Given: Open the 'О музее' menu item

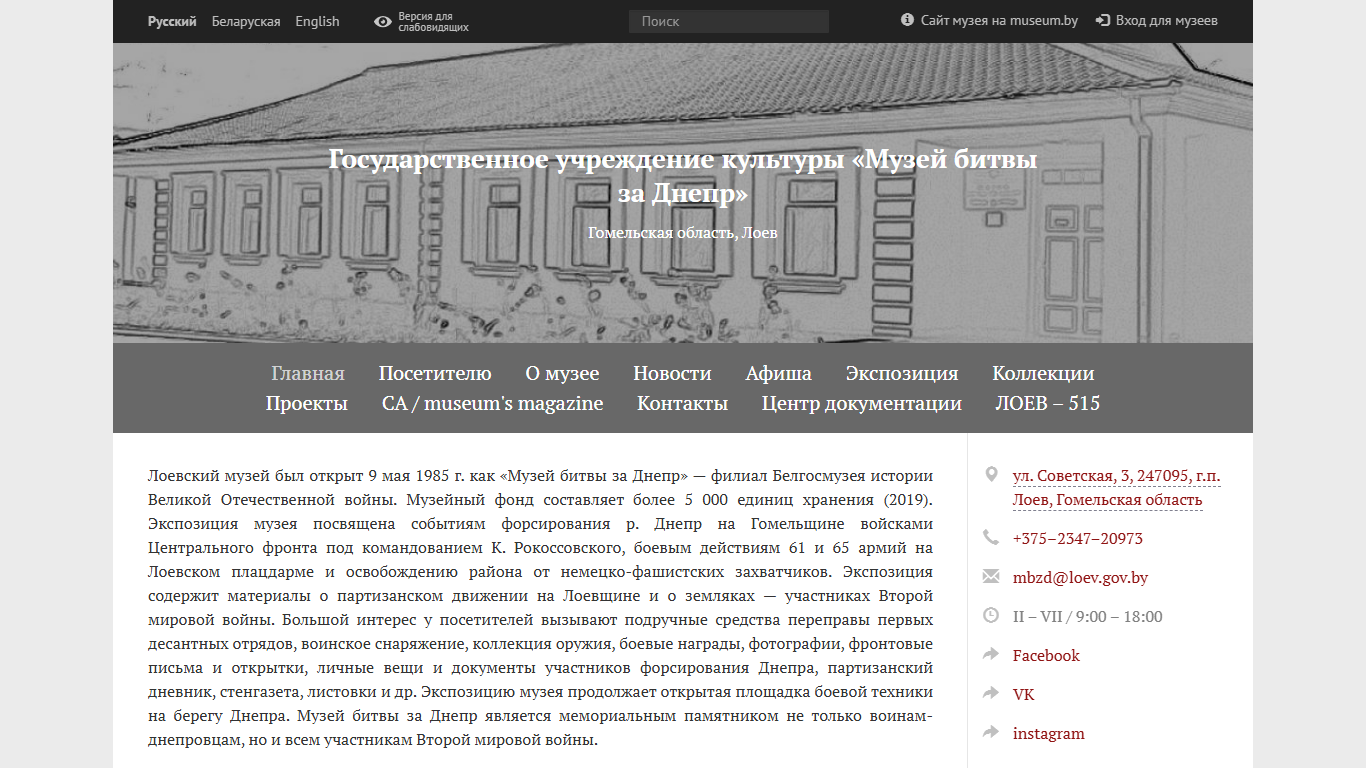Looking at the screenshot, I should (562, 374).
